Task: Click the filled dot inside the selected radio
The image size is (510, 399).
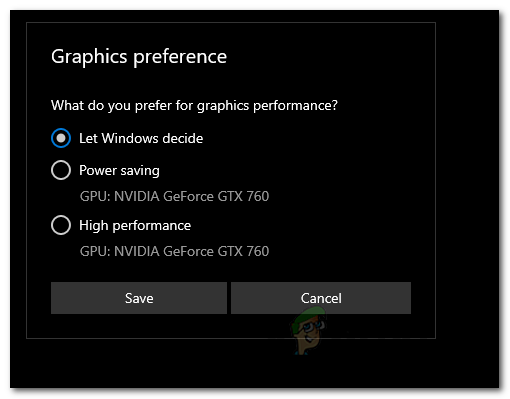Action: point(61,138)
